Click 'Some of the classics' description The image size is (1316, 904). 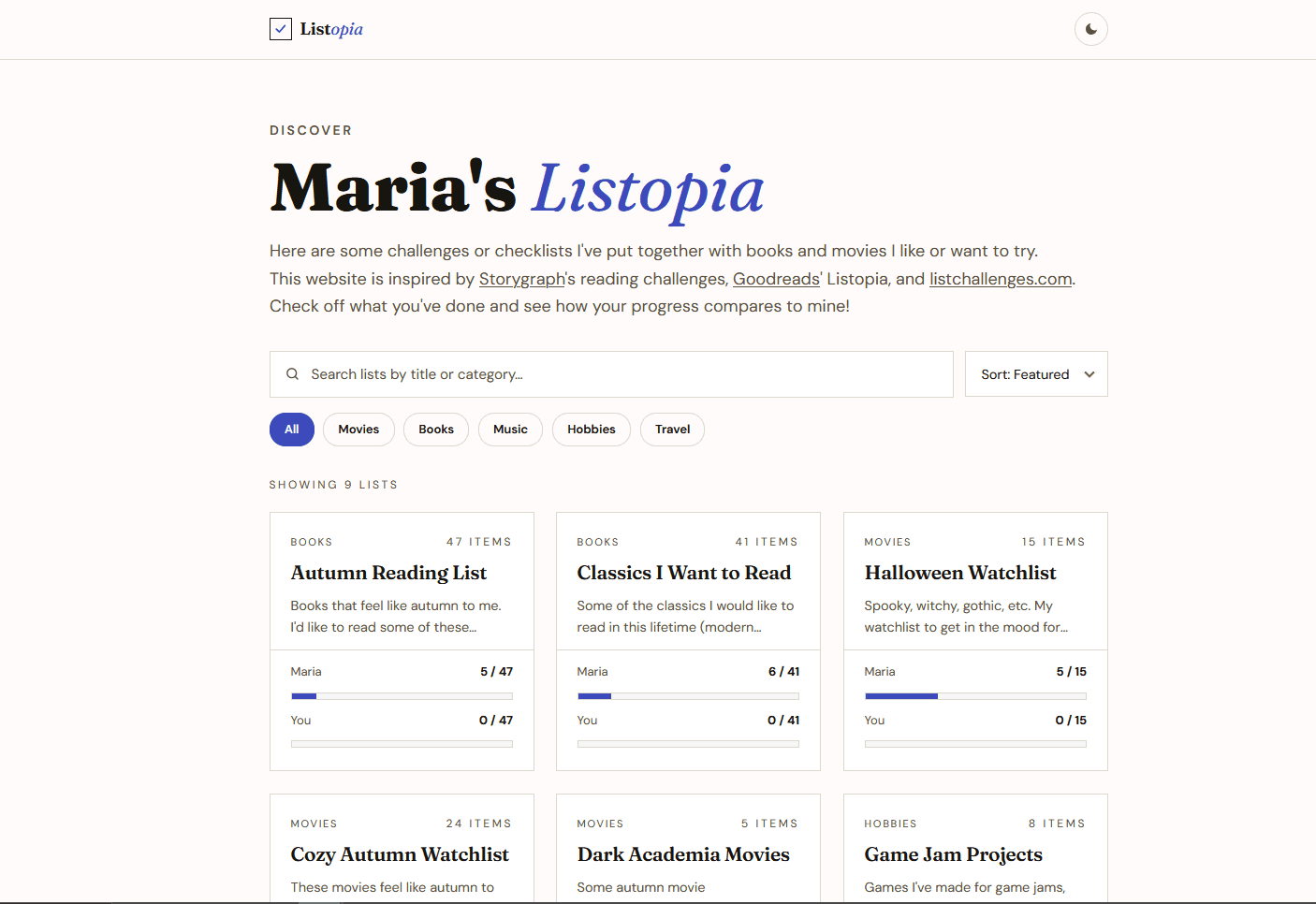pos(685,617)
